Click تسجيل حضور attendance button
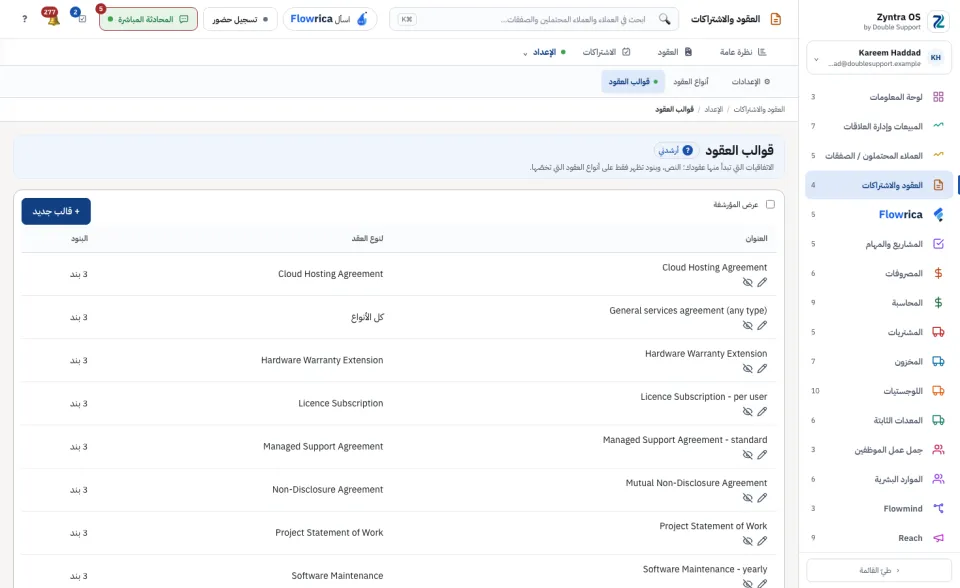Screen dimensions: 960x588 (x=240, y=19)
